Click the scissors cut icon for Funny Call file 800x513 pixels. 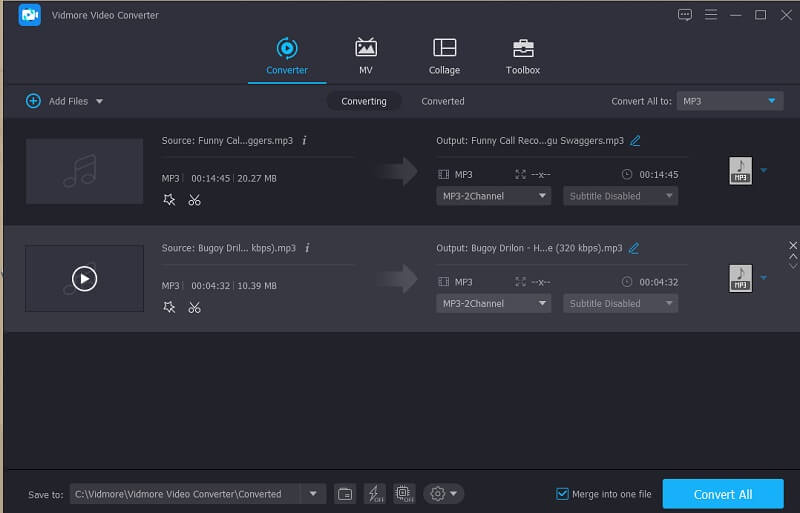pos(194,200)
